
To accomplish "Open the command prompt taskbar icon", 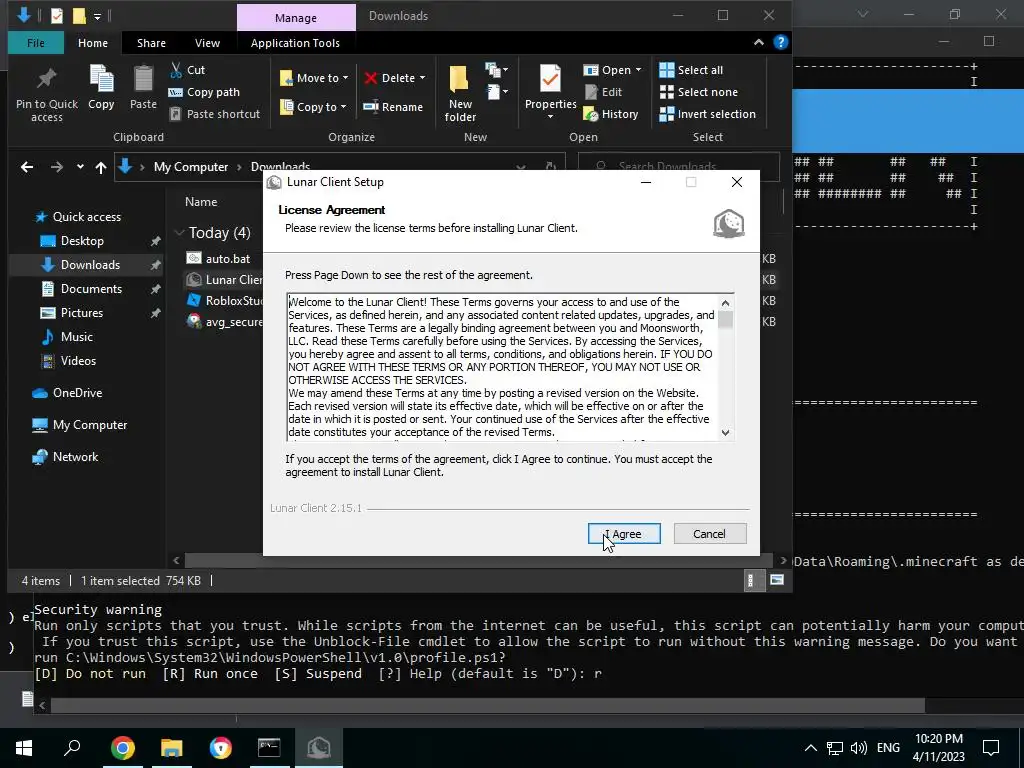I will click(269, 747).
